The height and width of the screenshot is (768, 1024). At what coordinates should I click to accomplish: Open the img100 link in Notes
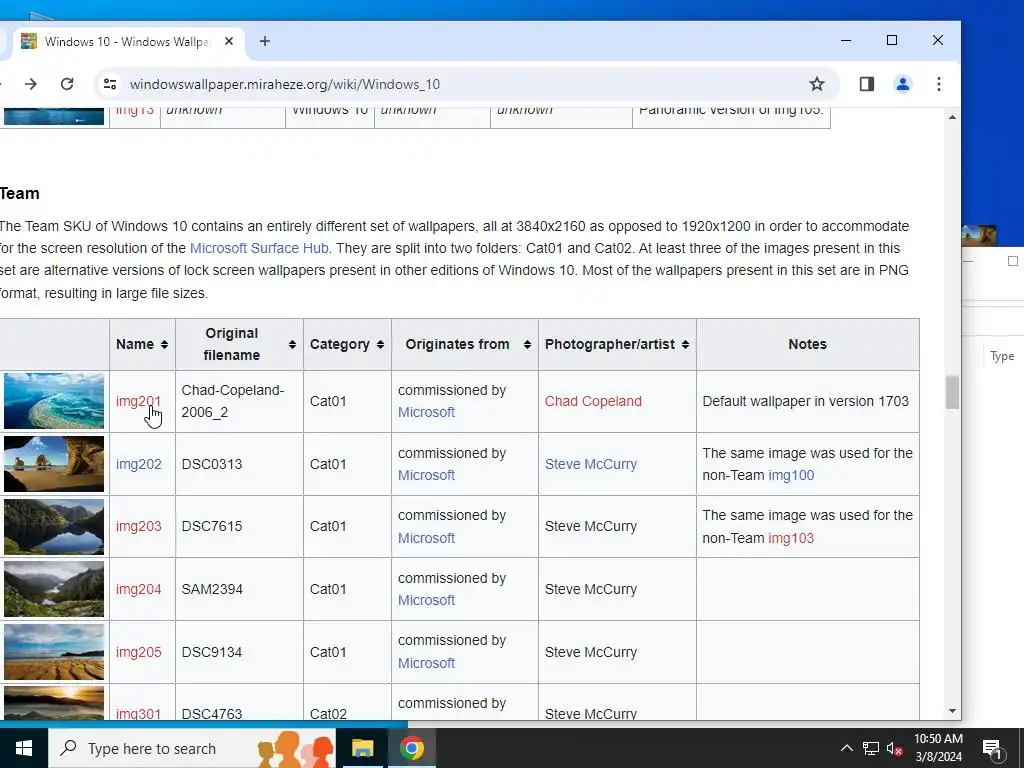pos(791,475)
